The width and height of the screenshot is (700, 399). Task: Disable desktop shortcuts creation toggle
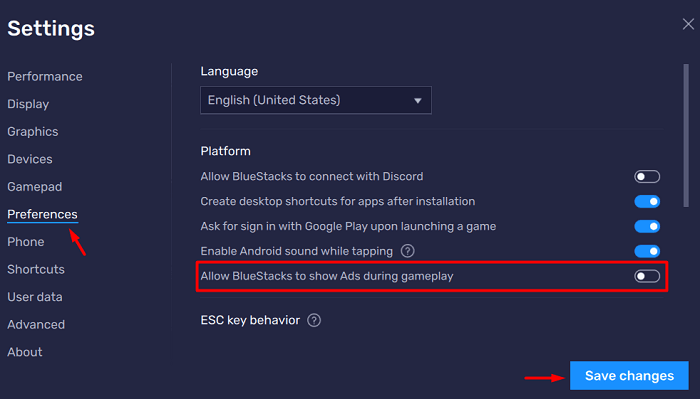point(647,201)
